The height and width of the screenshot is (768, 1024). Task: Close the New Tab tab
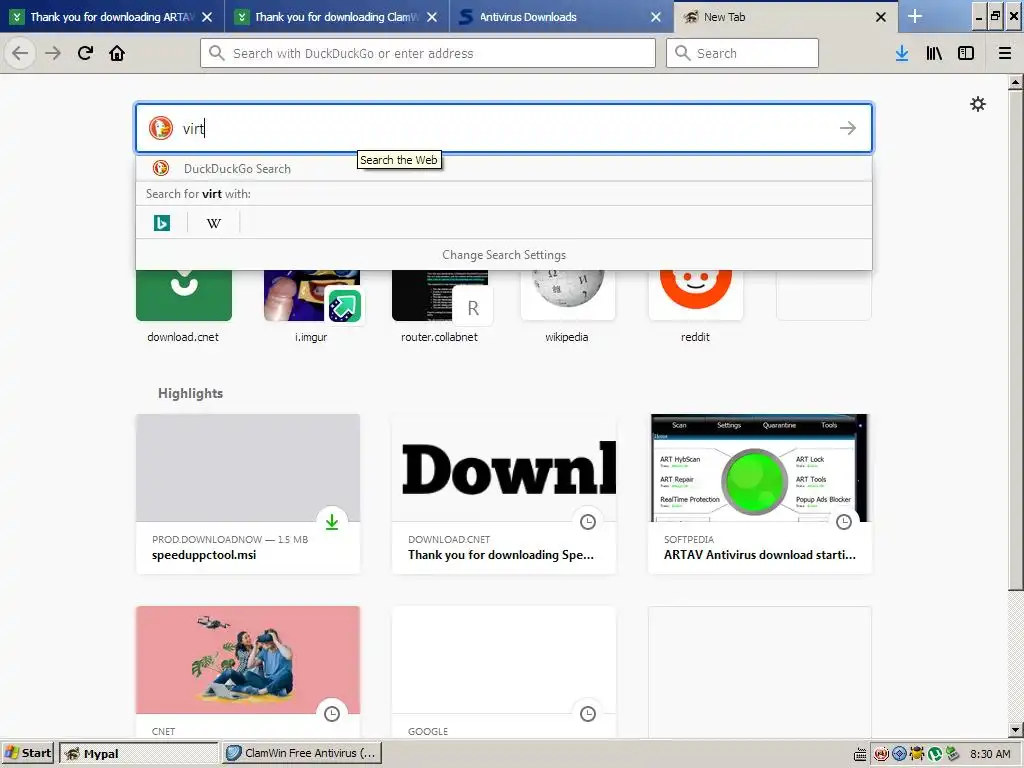pyautogui.click(x=881, y=17)
